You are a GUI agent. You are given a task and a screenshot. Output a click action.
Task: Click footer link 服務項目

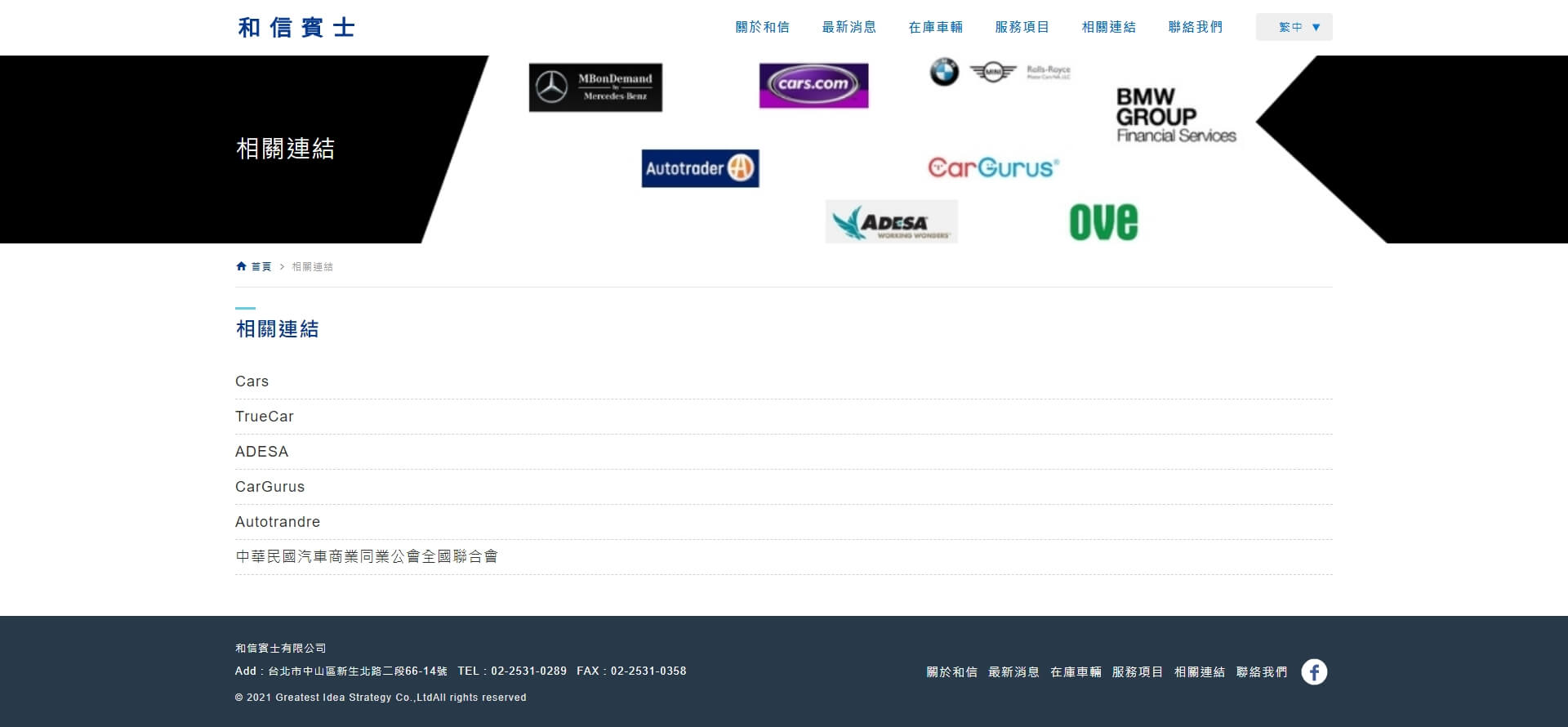point(1138,672)
